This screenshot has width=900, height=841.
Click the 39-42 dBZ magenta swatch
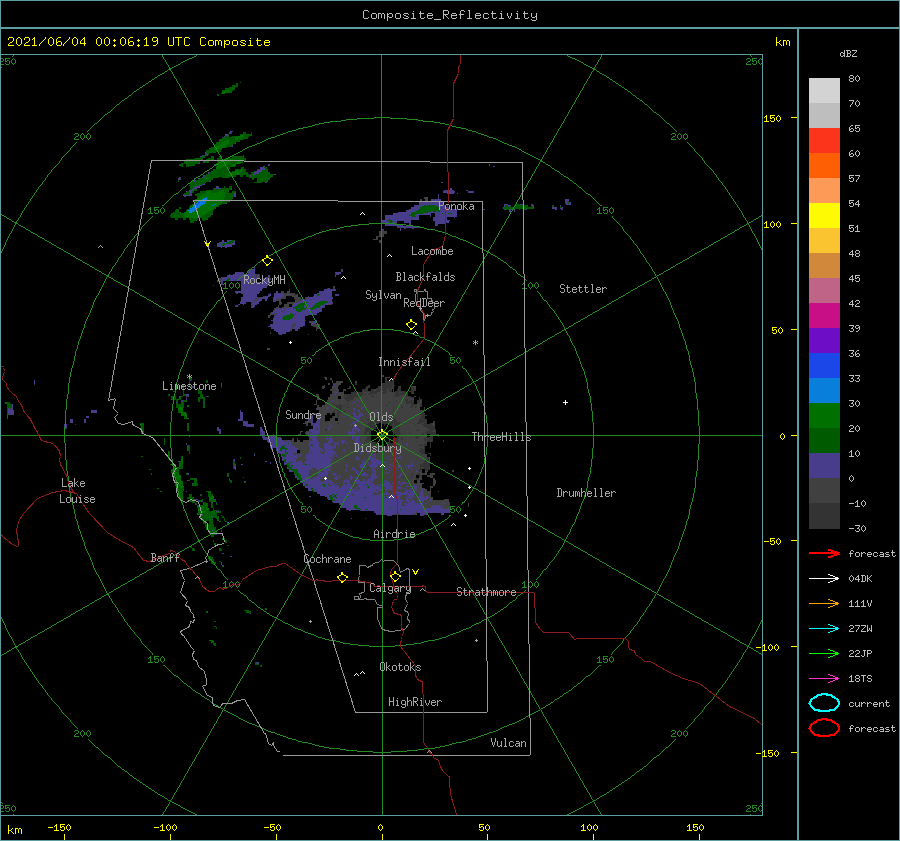[x=824, y=315]
